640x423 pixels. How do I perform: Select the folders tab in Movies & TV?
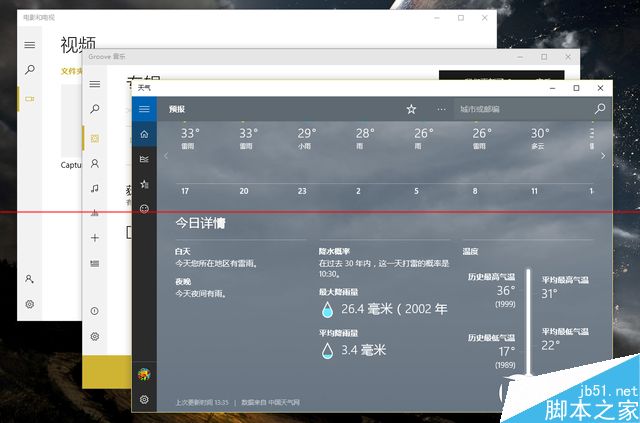[x=71, y=71]
